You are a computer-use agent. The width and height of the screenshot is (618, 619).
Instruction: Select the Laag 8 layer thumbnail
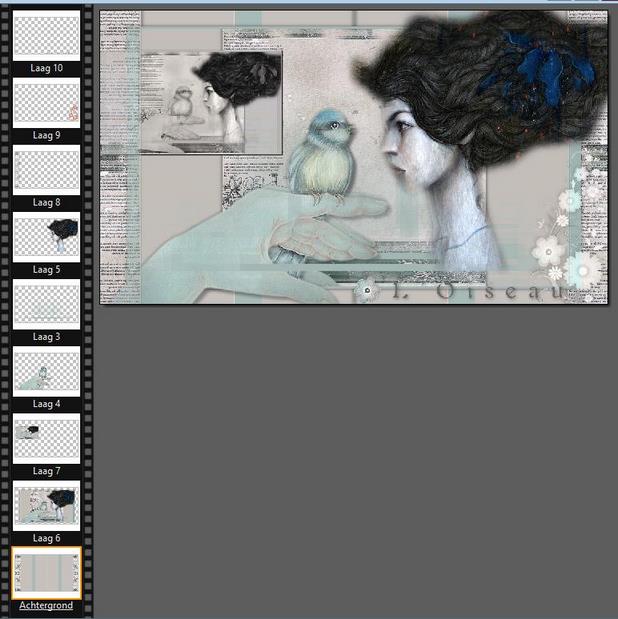(46, 170)
